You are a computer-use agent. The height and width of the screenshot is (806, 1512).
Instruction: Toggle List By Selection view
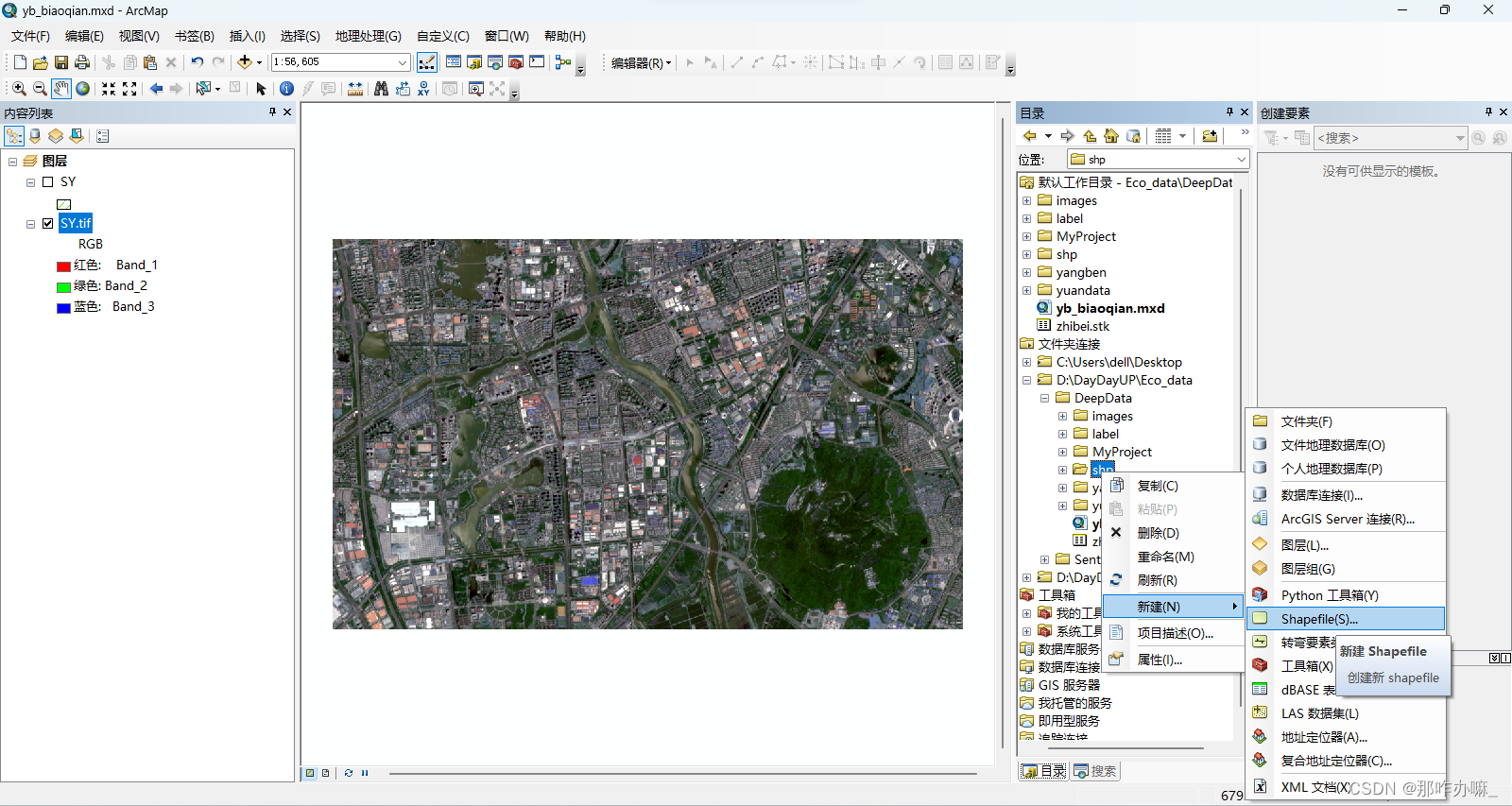[77, 136]
